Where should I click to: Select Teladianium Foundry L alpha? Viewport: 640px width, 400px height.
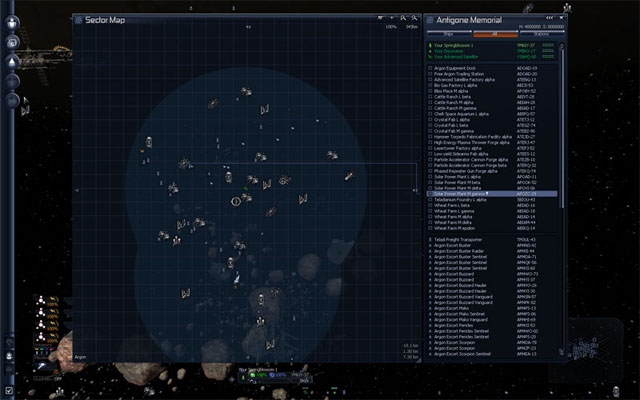pos(492,200)
